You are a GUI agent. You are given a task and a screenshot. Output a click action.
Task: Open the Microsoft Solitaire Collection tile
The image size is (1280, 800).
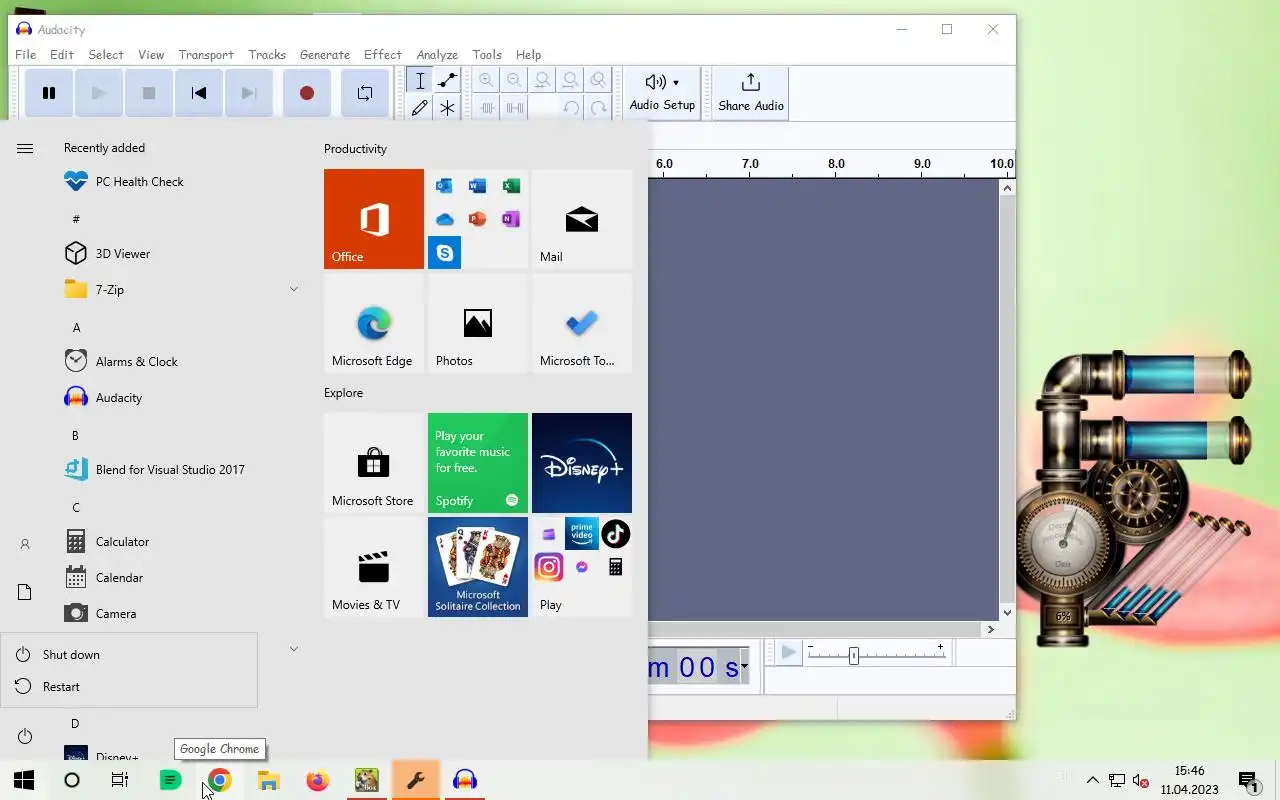478,567
